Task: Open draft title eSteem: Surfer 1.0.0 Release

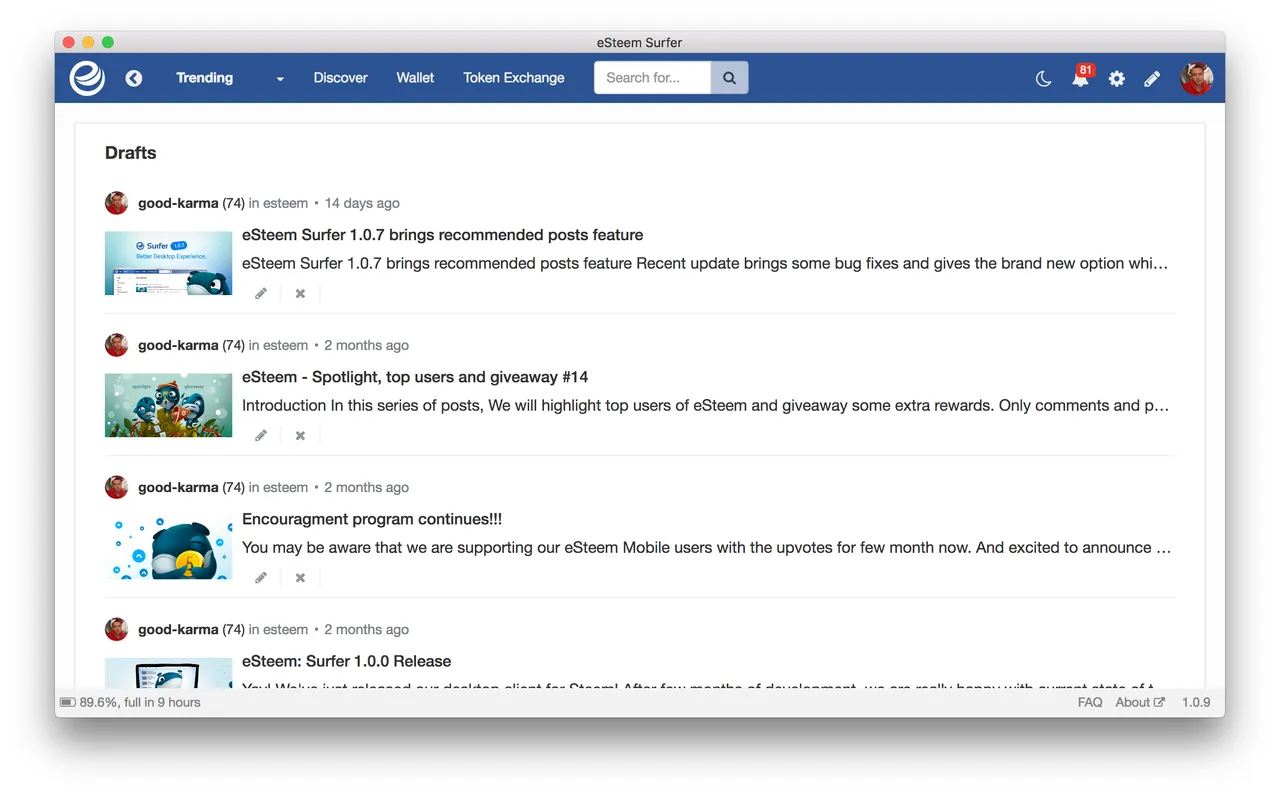Action: [x=346, y=661]
